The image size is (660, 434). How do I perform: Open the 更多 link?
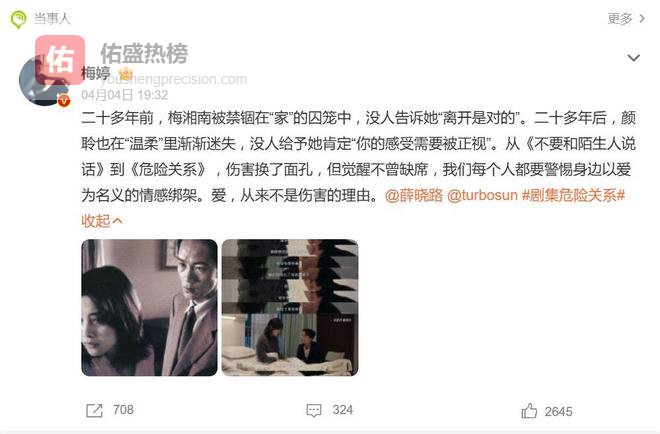[620, 19]
